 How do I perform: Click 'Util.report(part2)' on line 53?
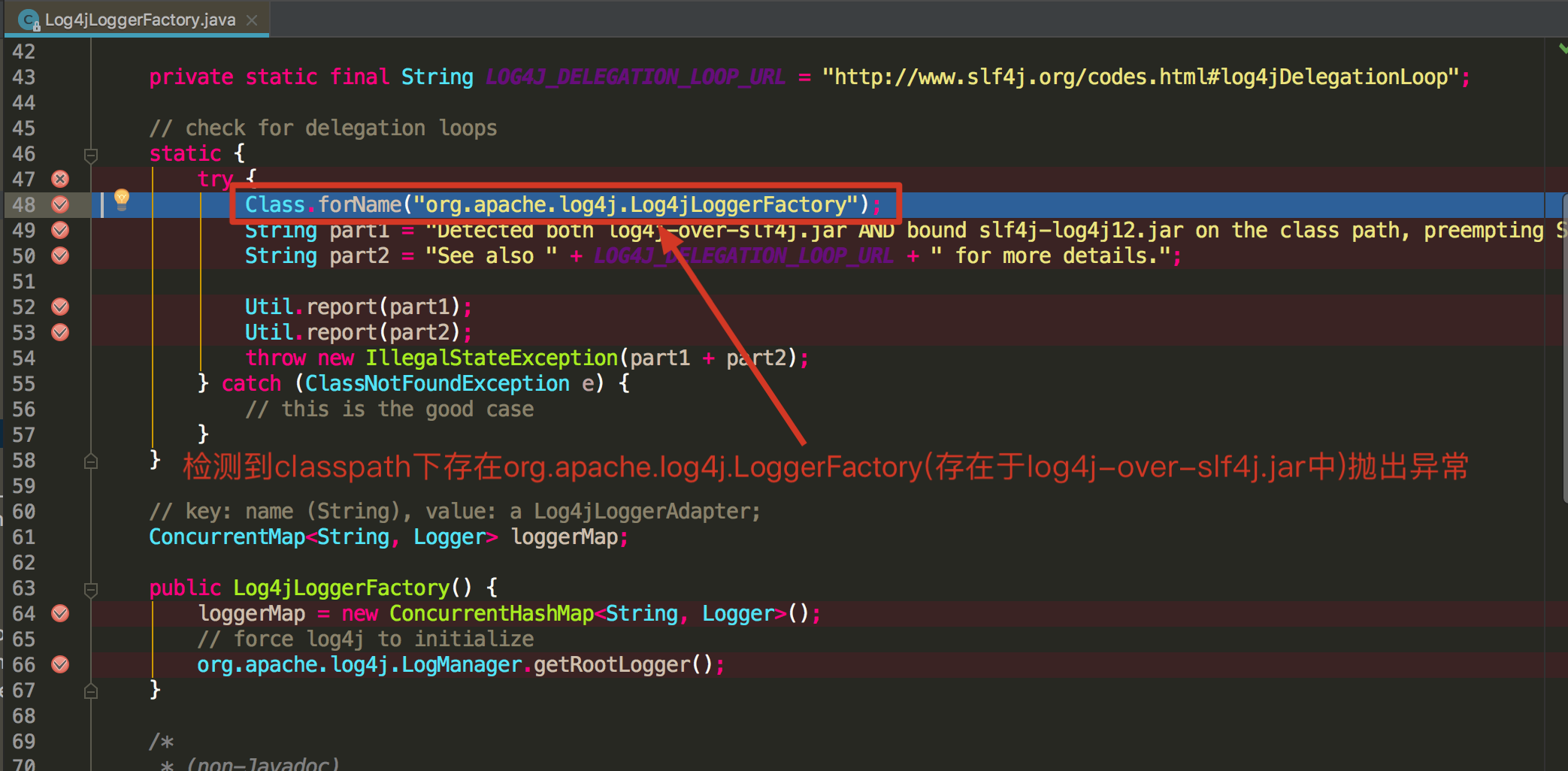pos(353,332)
